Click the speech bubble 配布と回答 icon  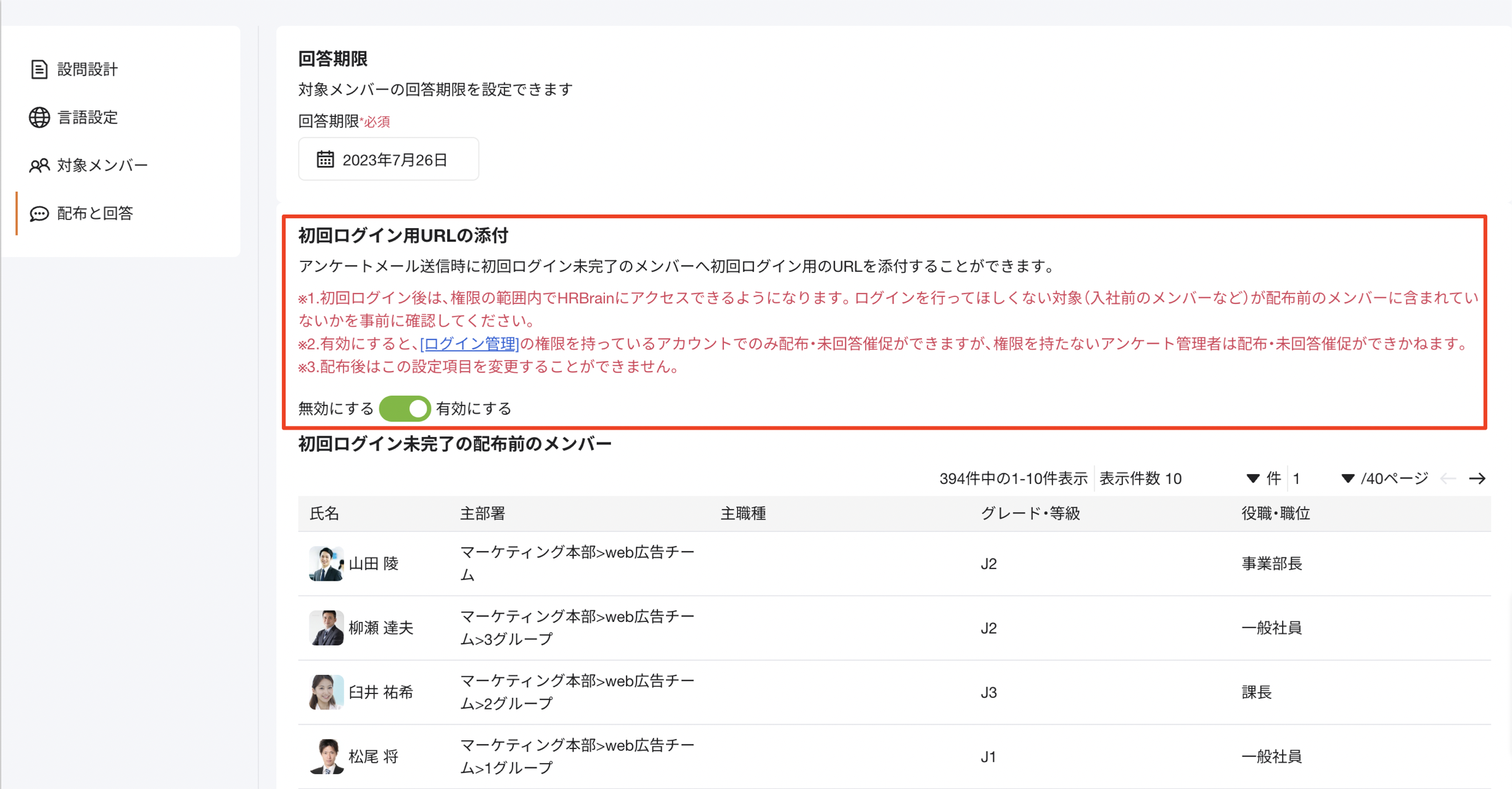click(39, 213)
